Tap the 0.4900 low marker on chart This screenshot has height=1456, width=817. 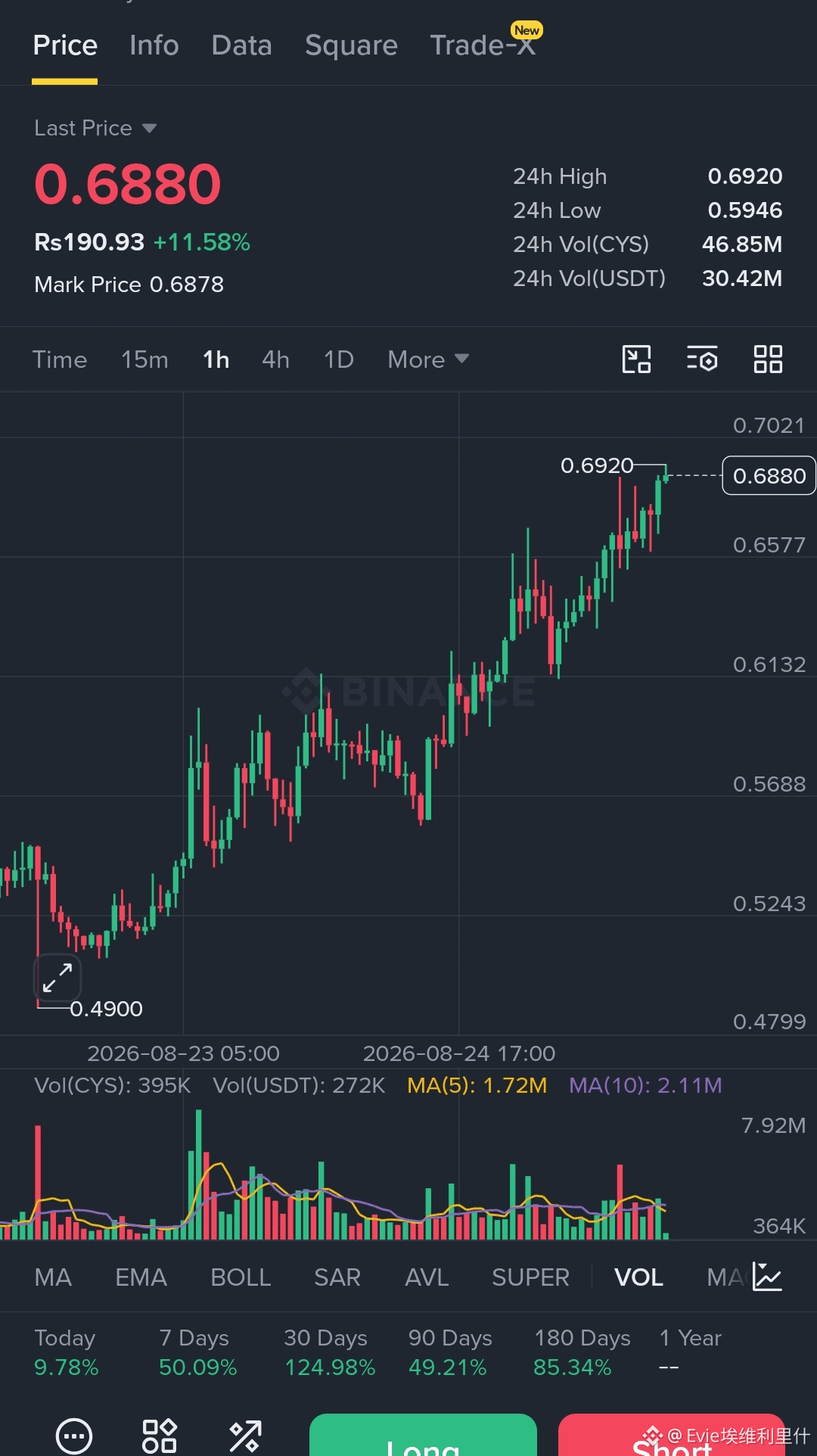(x=106, y=1009)
